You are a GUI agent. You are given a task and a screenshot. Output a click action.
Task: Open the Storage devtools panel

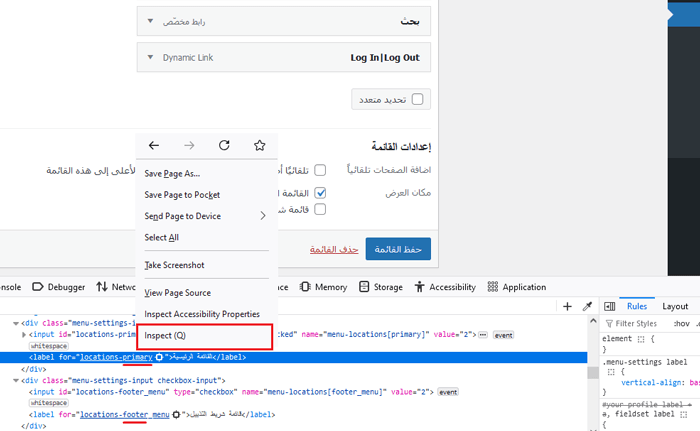point(380,287)
